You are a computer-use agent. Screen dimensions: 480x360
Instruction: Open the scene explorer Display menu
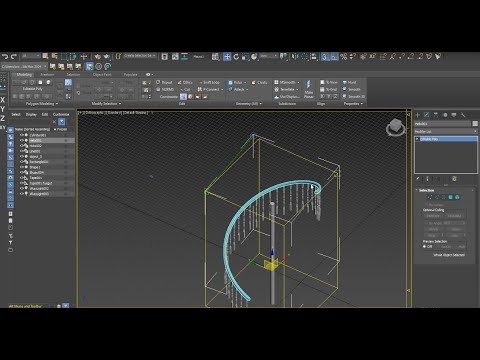click(x=31, y=114)
